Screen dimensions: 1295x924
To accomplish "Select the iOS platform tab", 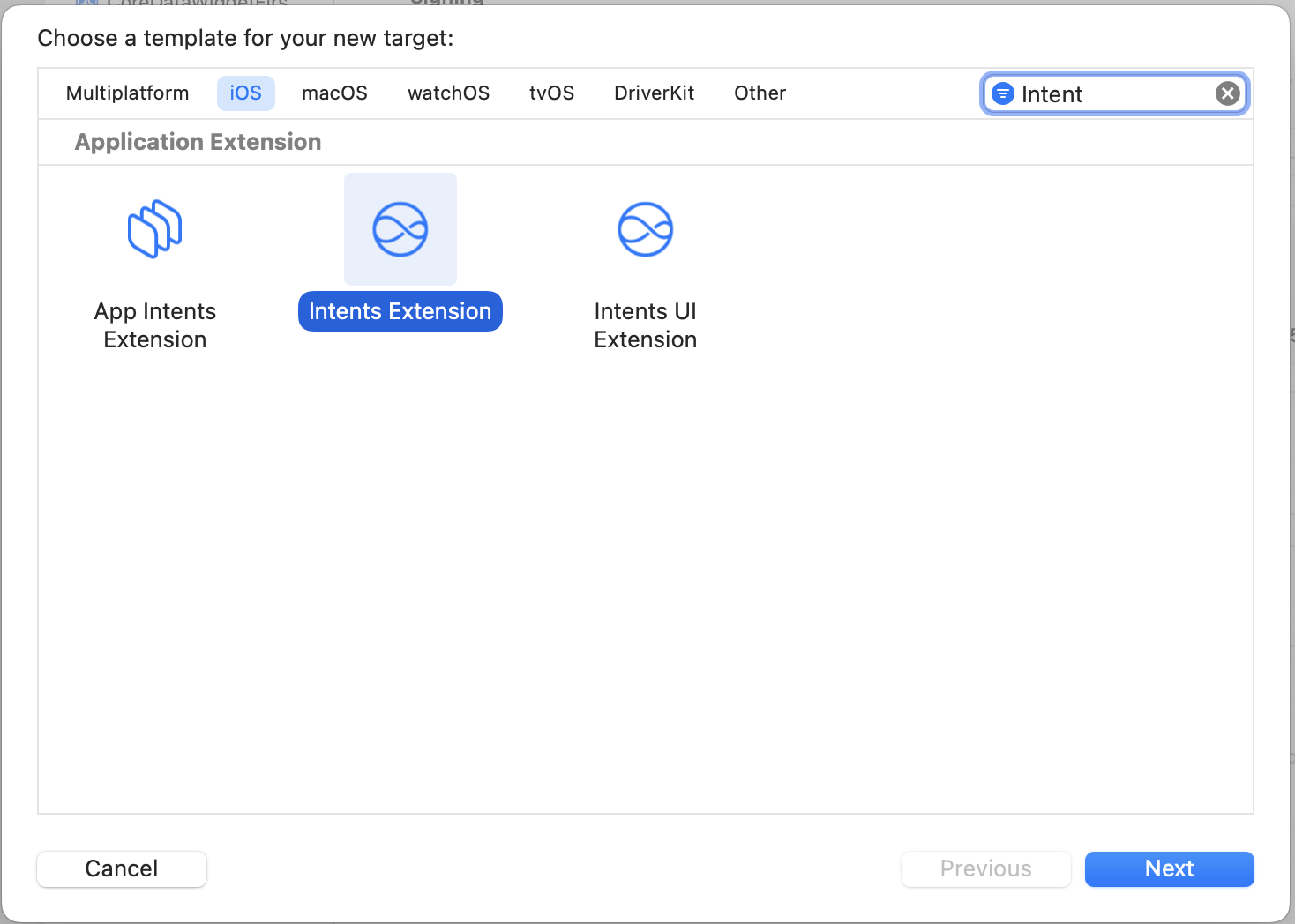I will [245, 93].
